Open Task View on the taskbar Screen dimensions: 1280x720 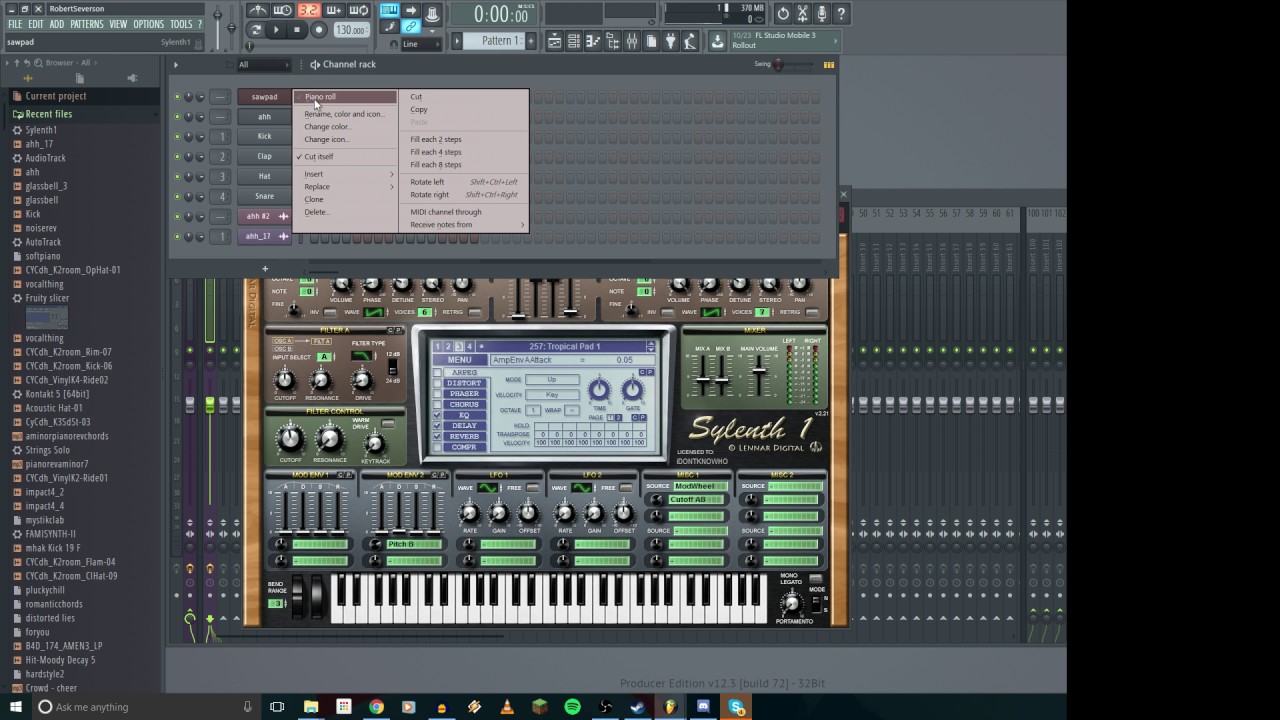(277, 707)
